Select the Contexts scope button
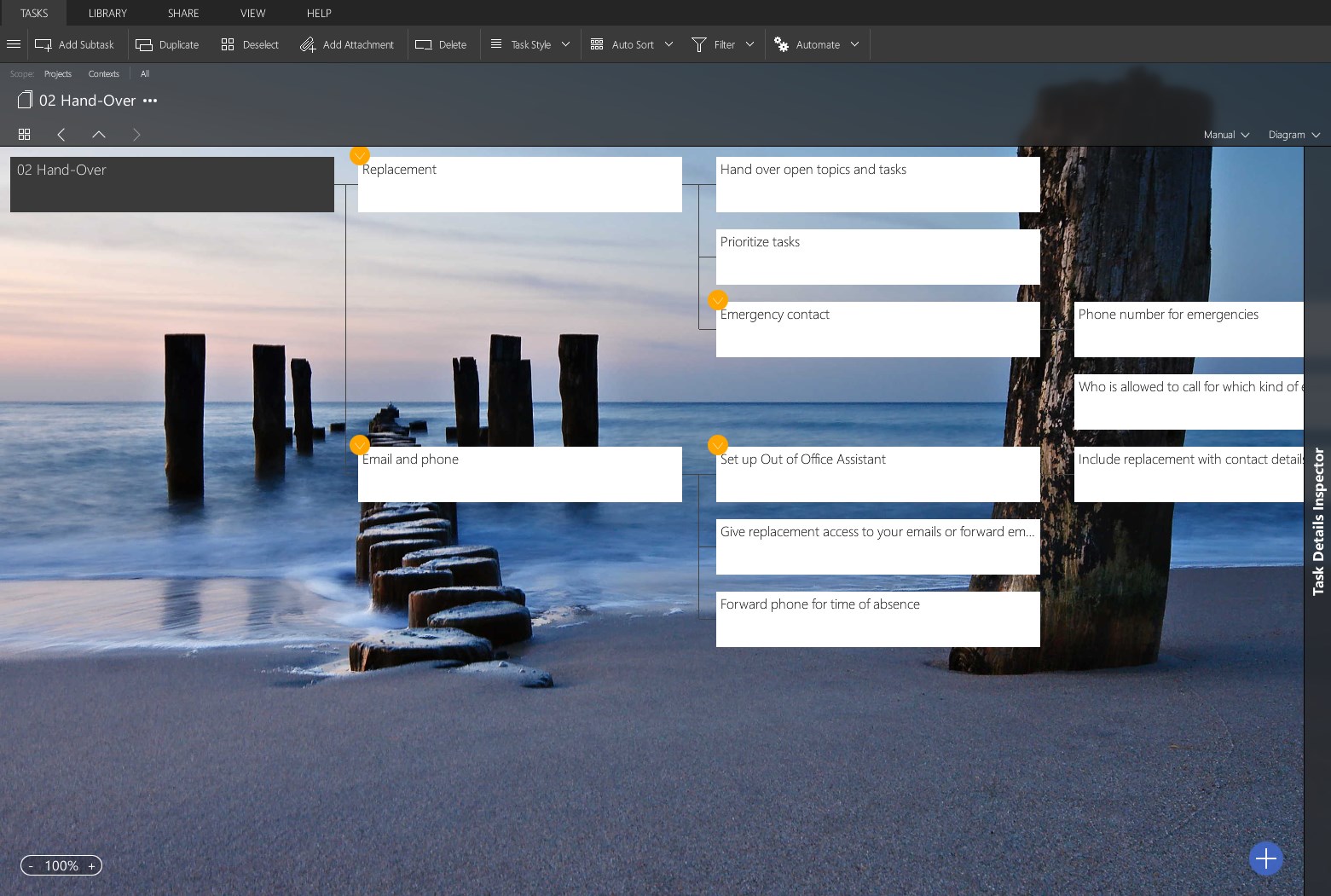Screen dimensions: 1331x896 103,74
